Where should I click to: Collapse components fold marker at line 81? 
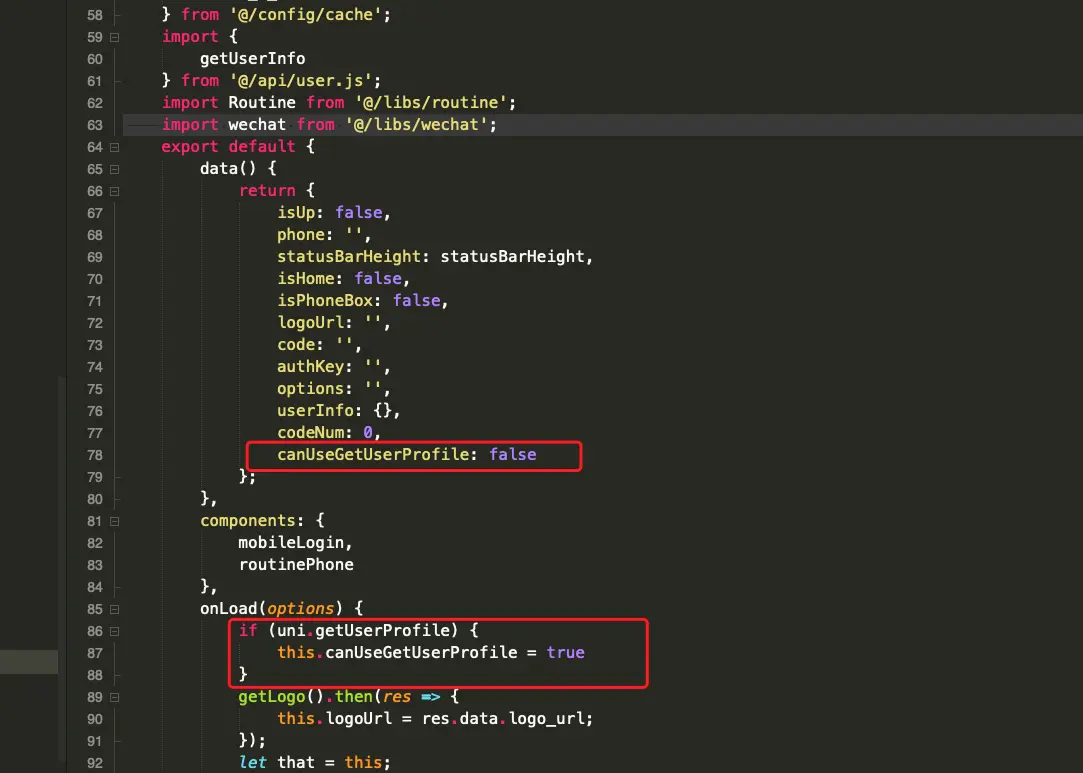click(115, 522)
